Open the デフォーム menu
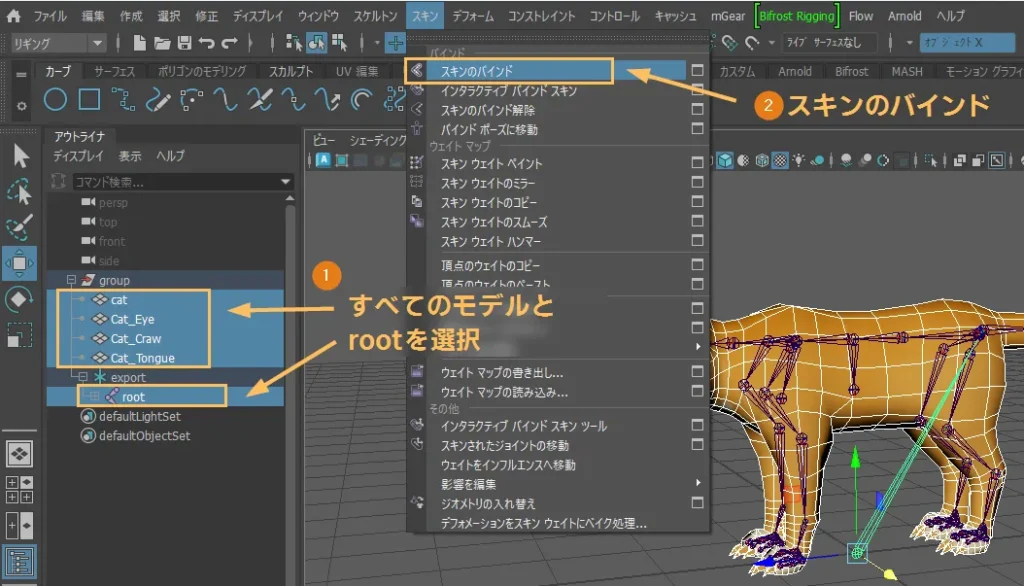Screen dimensions: 1024x586 [473, 16]
